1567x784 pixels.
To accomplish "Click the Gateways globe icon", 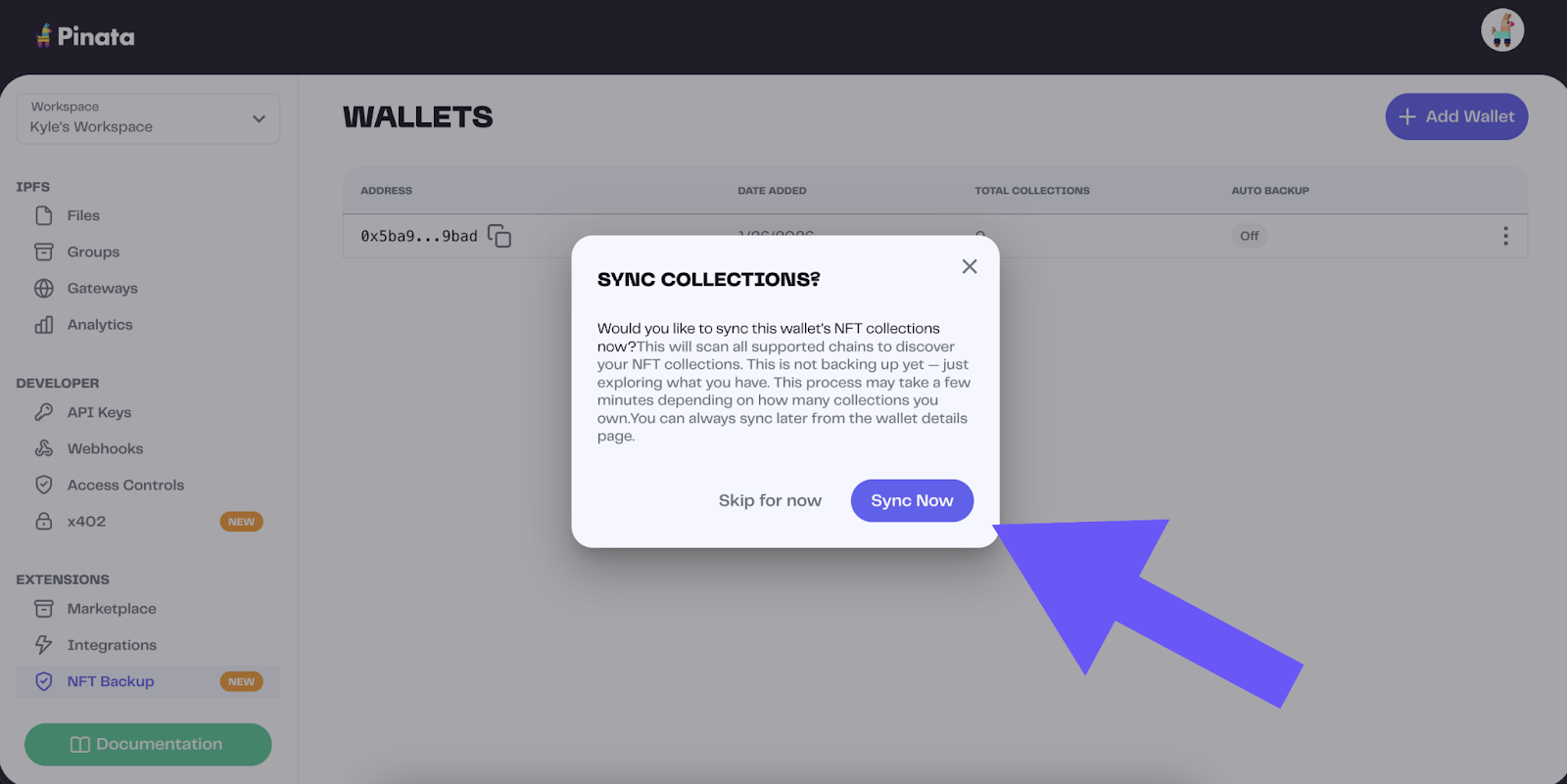I will point(44,288).
